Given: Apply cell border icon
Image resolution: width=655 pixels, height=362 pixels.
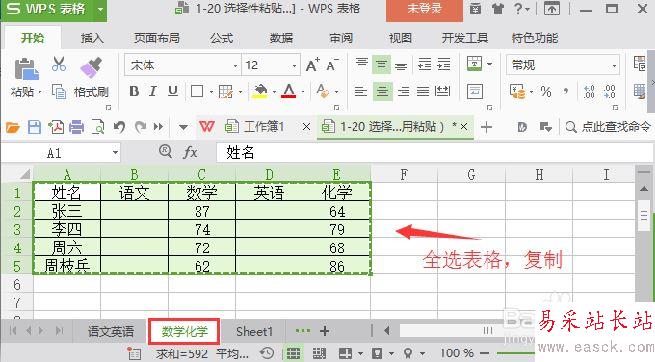Looking at the screenshot, I should (x=197, y=91).
